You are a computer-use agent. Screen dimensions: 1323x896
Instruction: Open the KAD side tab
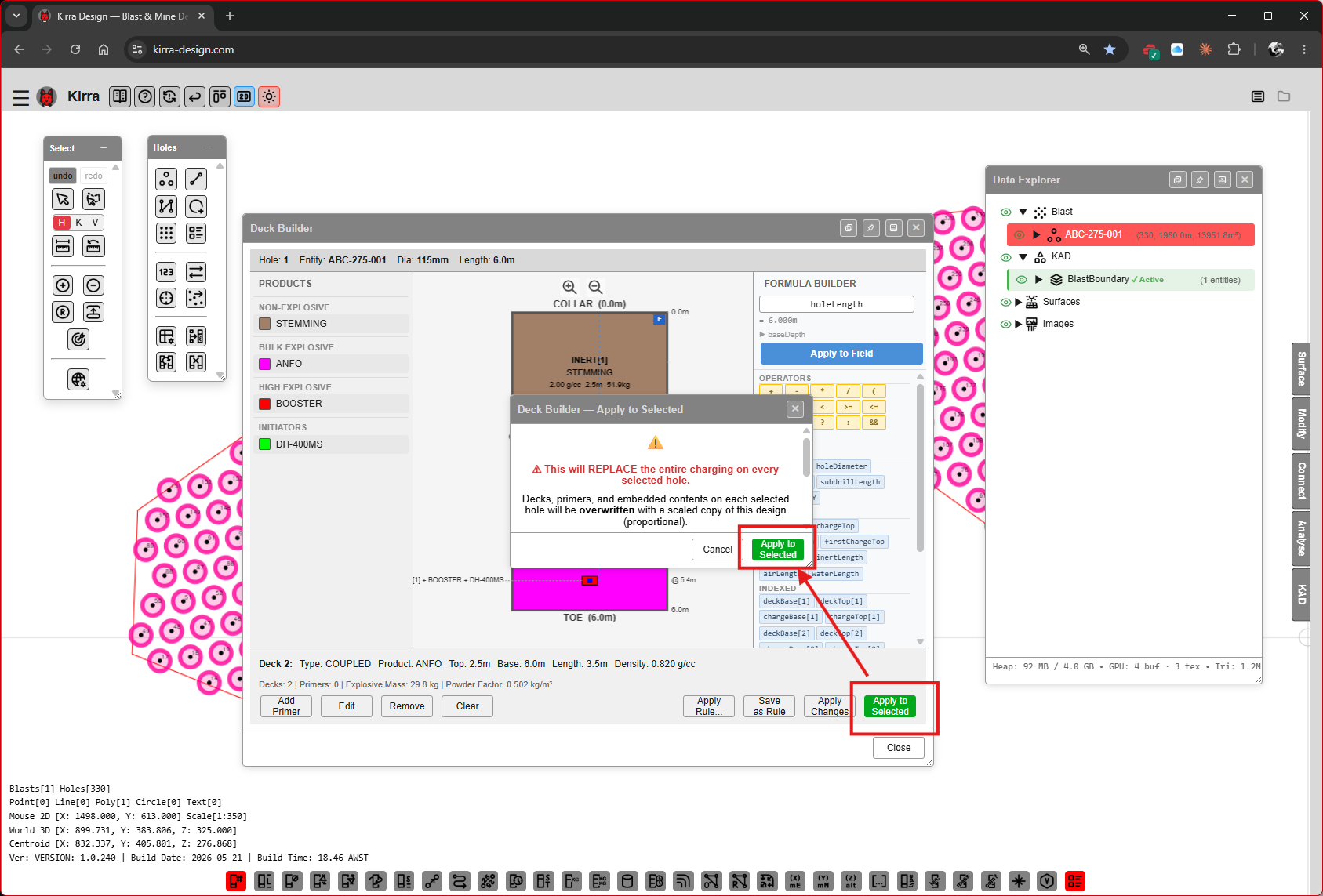pyautogui.click(x=1301, y=594)
